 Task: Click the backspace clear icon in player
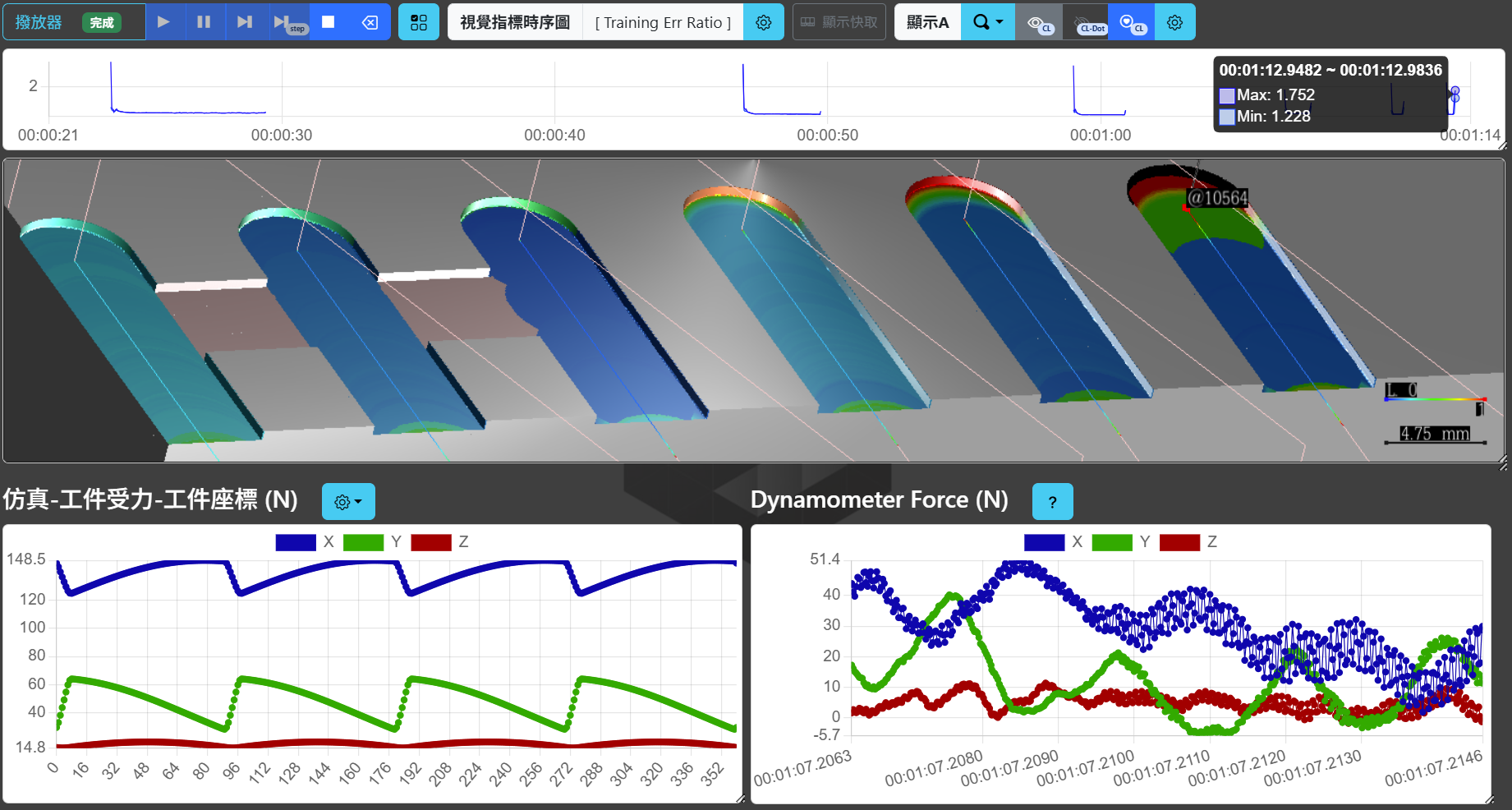pyautogui.click(x=370, y=22)
